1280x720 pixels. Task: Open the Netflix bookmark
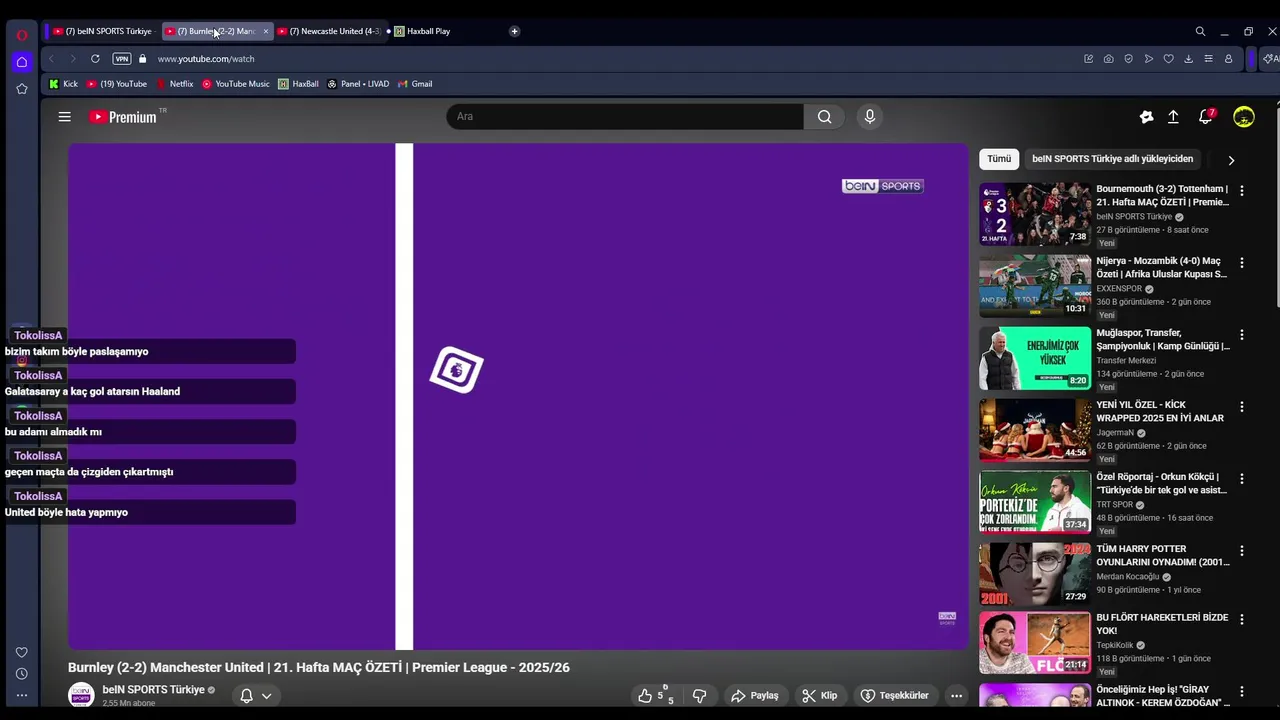click(174, 84)
